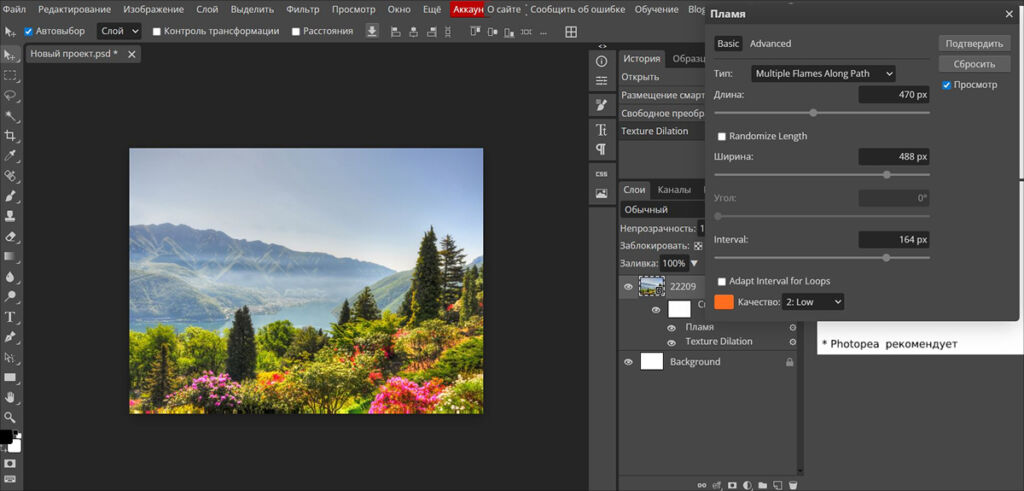This screenshot has width=1024, height=491.
Task: Click the orange flame color swatch
Action: [724, 302]
